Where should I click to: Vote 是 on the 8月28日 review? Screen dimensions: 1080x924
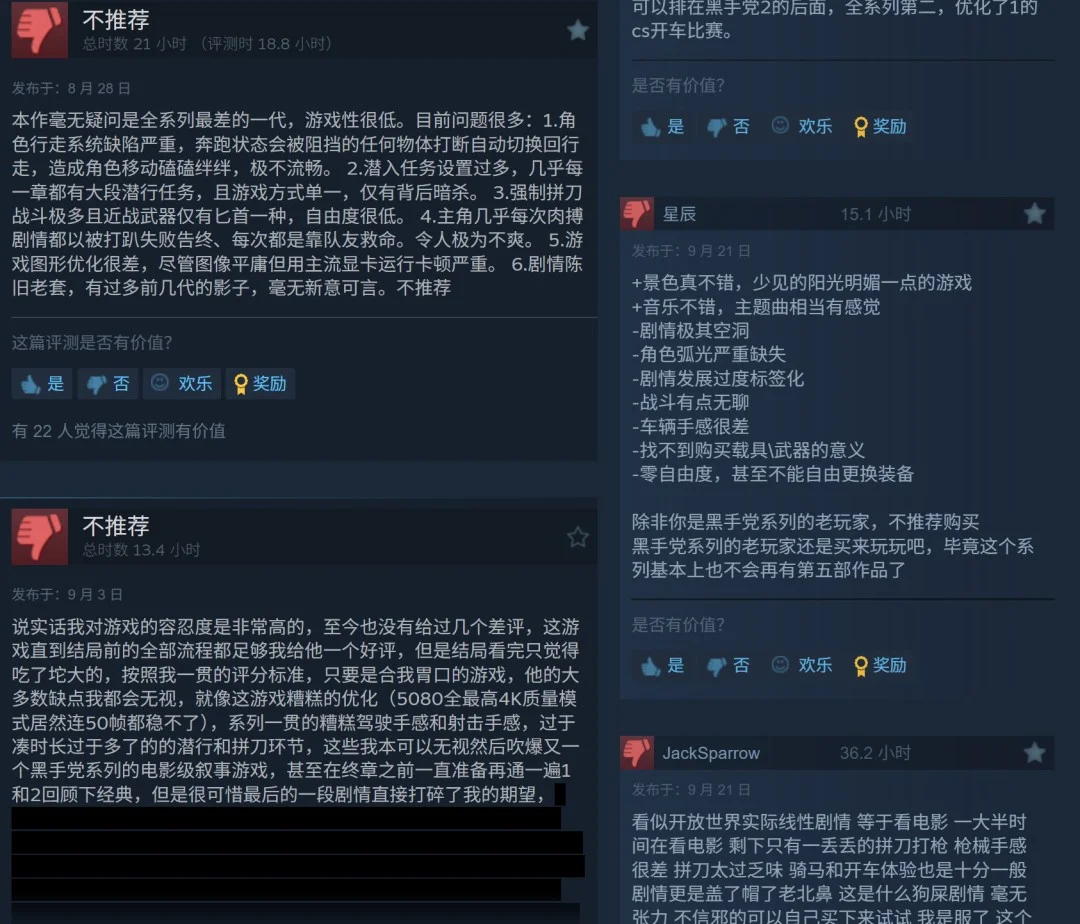(x=42, y=384)
